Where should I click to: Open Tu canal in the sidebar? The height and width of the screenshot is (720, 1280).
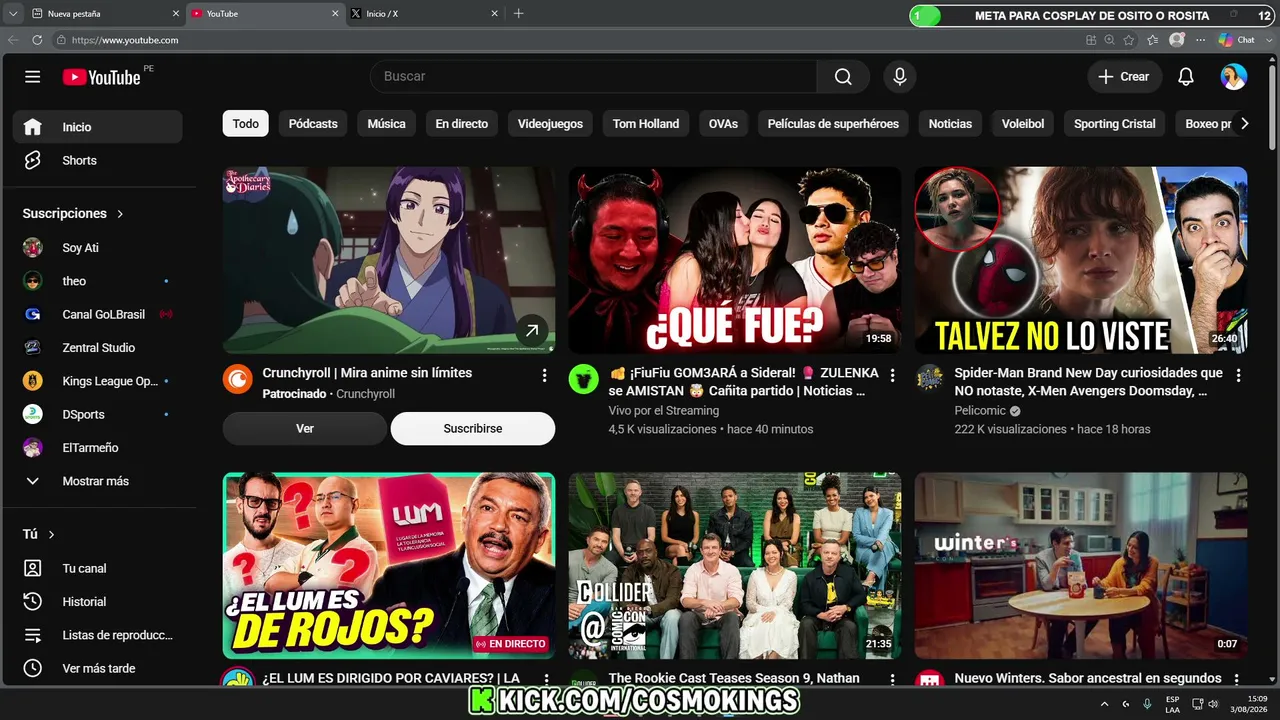[98, 568]
